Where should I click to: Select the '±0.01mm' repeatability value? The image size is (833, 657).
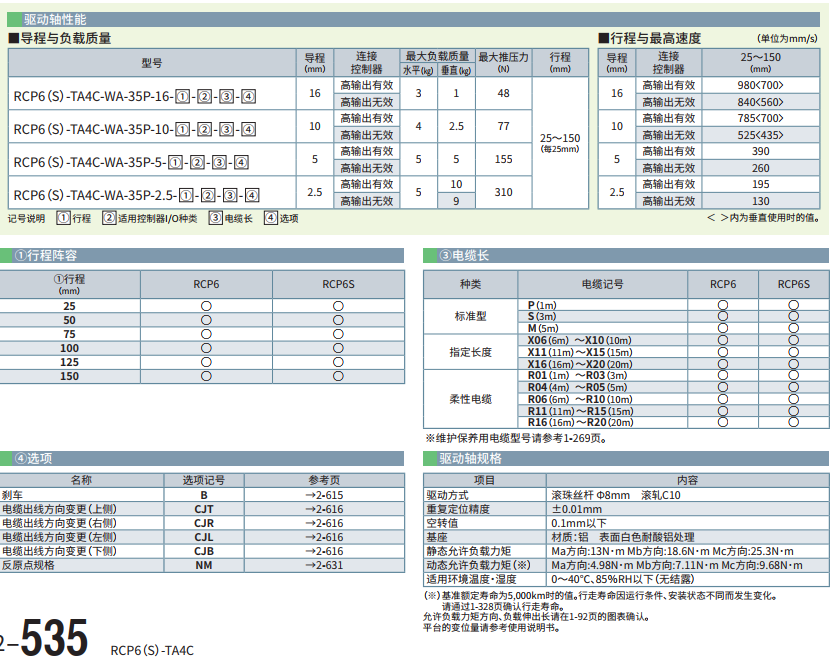click(x=576, y=509)
